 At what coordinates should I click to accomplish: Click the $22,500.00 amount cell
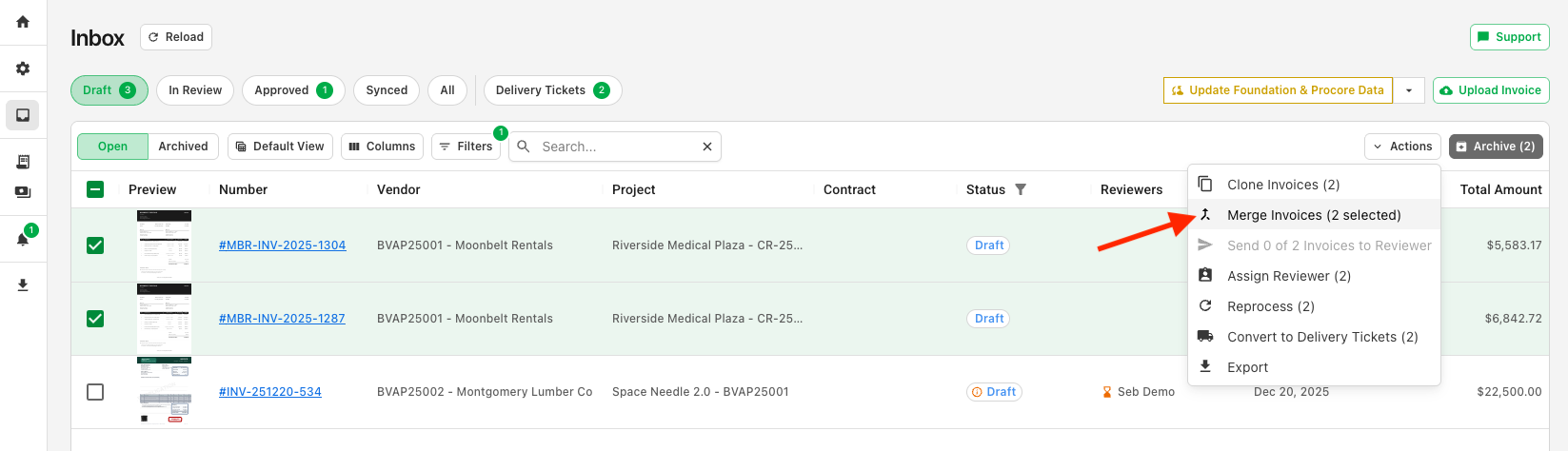(x=1510, y=392)
